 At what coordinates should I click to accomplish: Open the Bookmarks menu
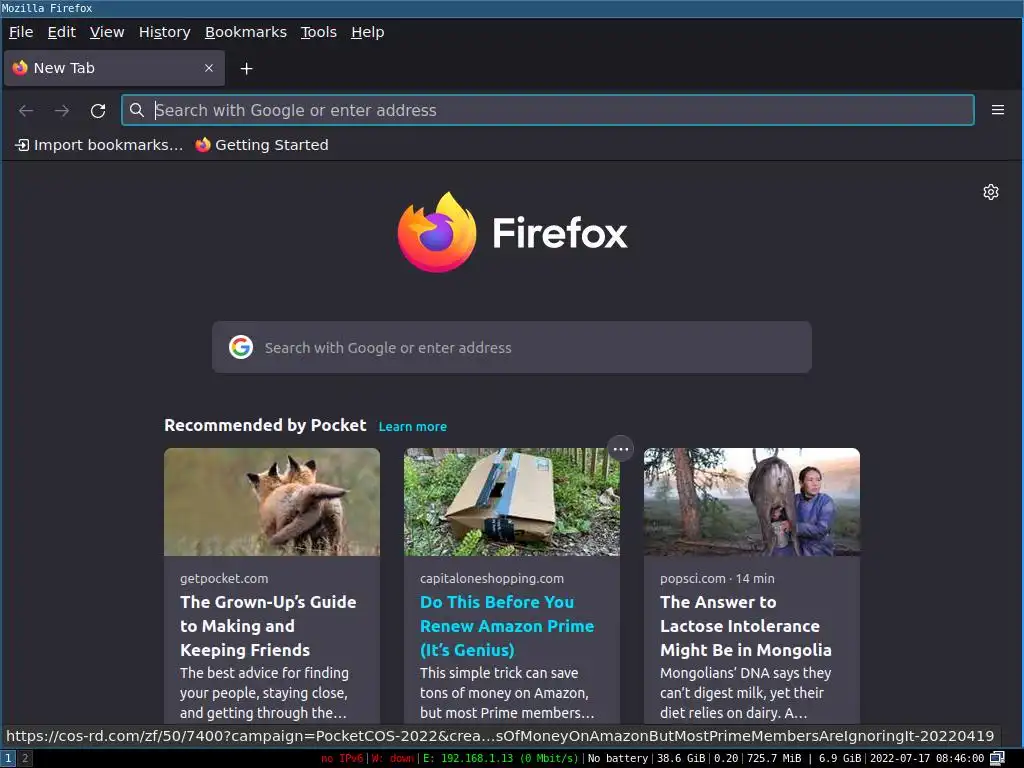pos(246,32)
